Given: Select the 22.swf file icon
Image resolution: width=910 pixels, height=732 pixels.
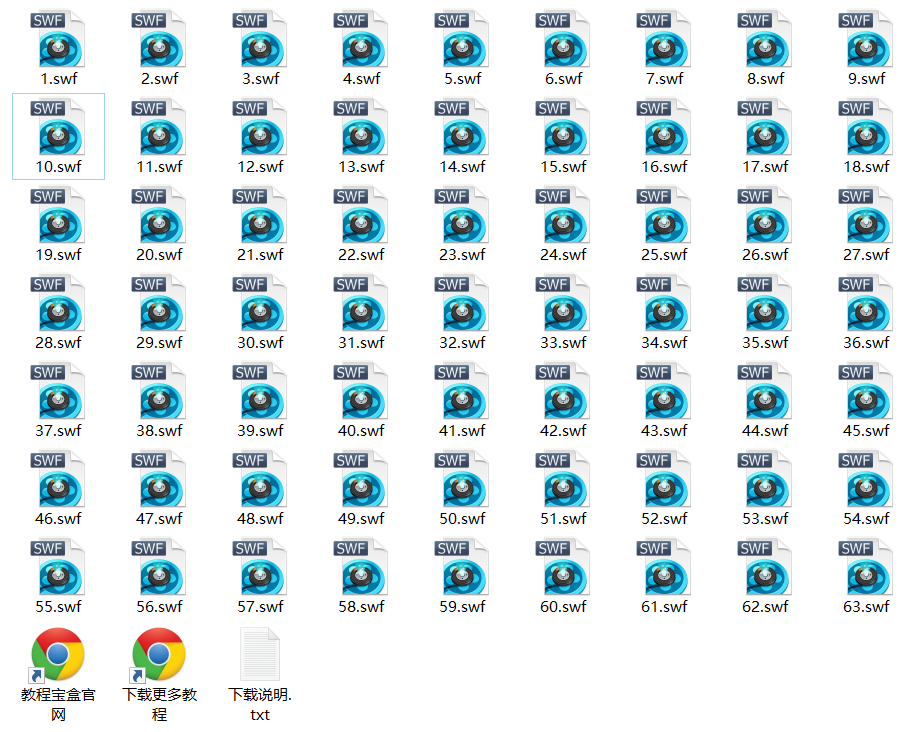Looking at the screenshot, I should pos(361,214).
